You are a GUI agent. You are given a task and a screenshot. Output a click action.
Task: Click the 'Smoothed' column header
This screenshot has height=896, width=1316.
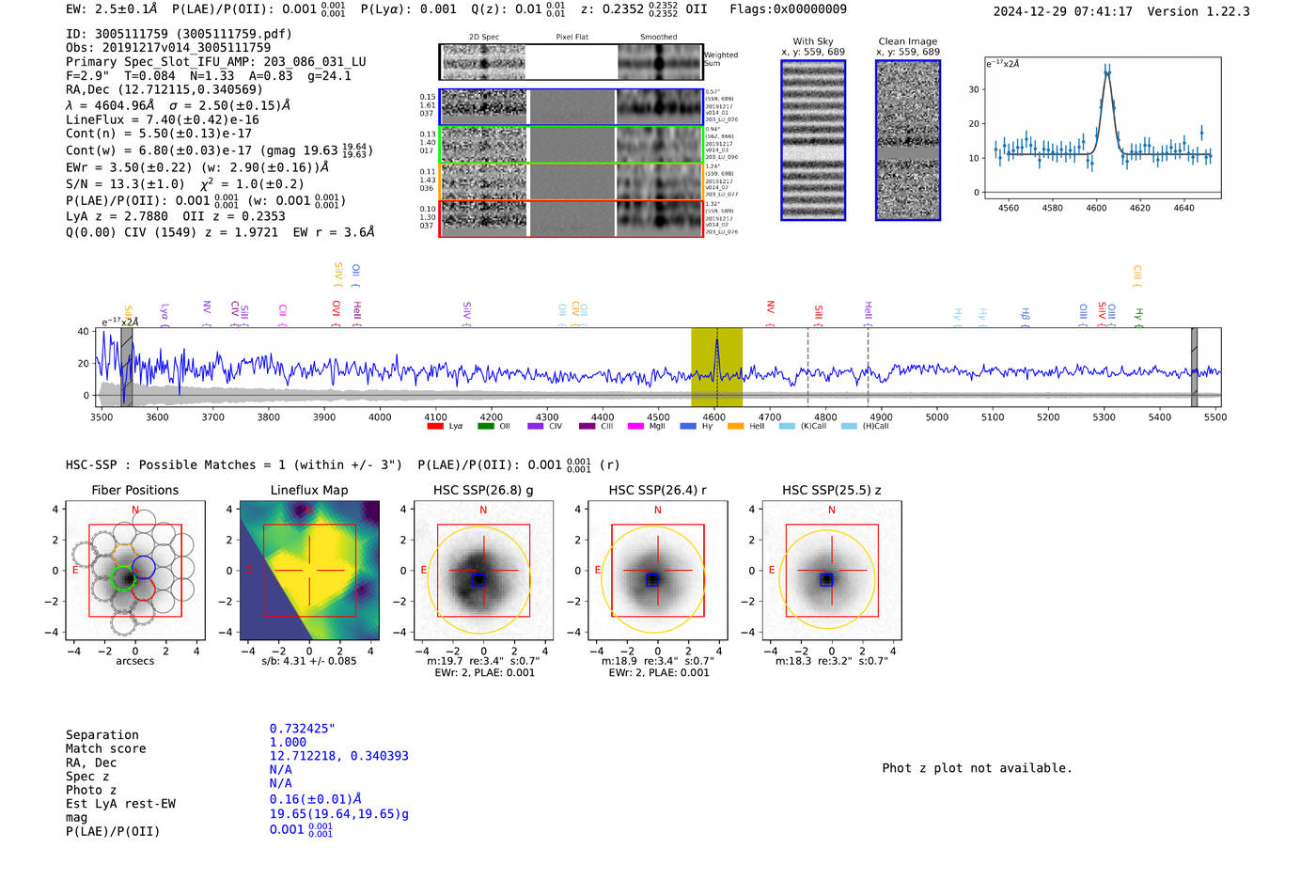coord(659,38)
